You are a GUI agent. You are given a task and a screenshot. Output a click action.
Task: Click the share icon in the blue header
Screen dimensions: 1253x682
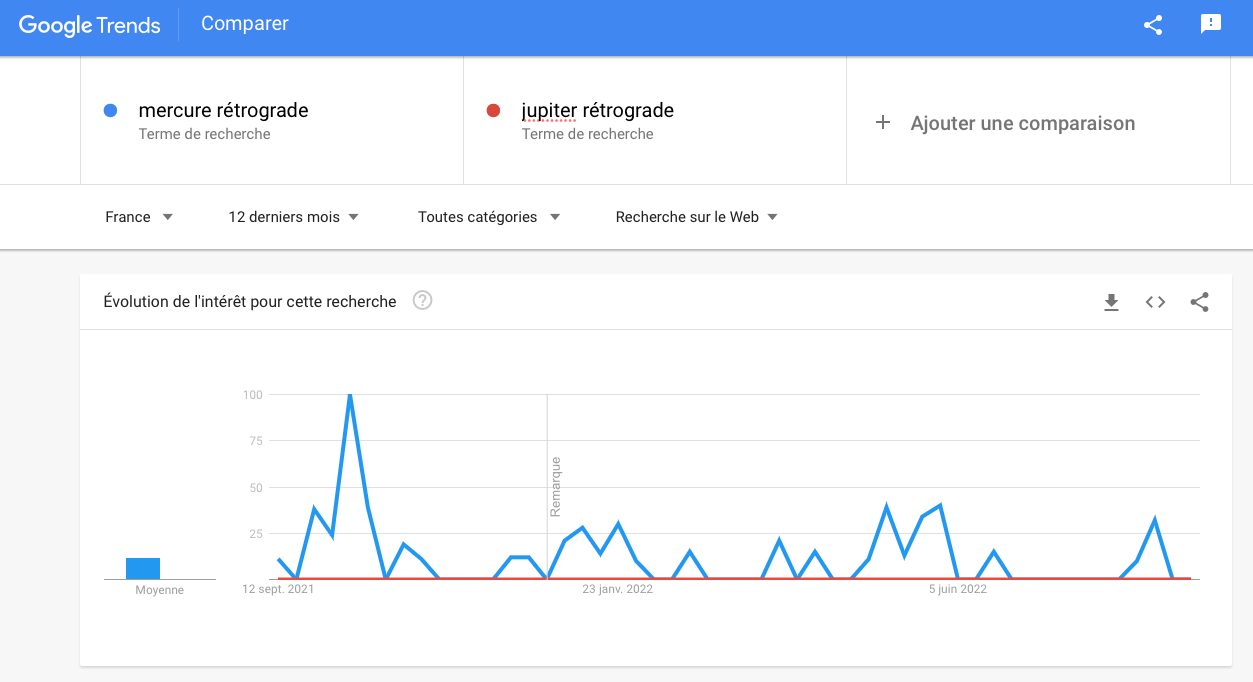tap(1153, 25)
